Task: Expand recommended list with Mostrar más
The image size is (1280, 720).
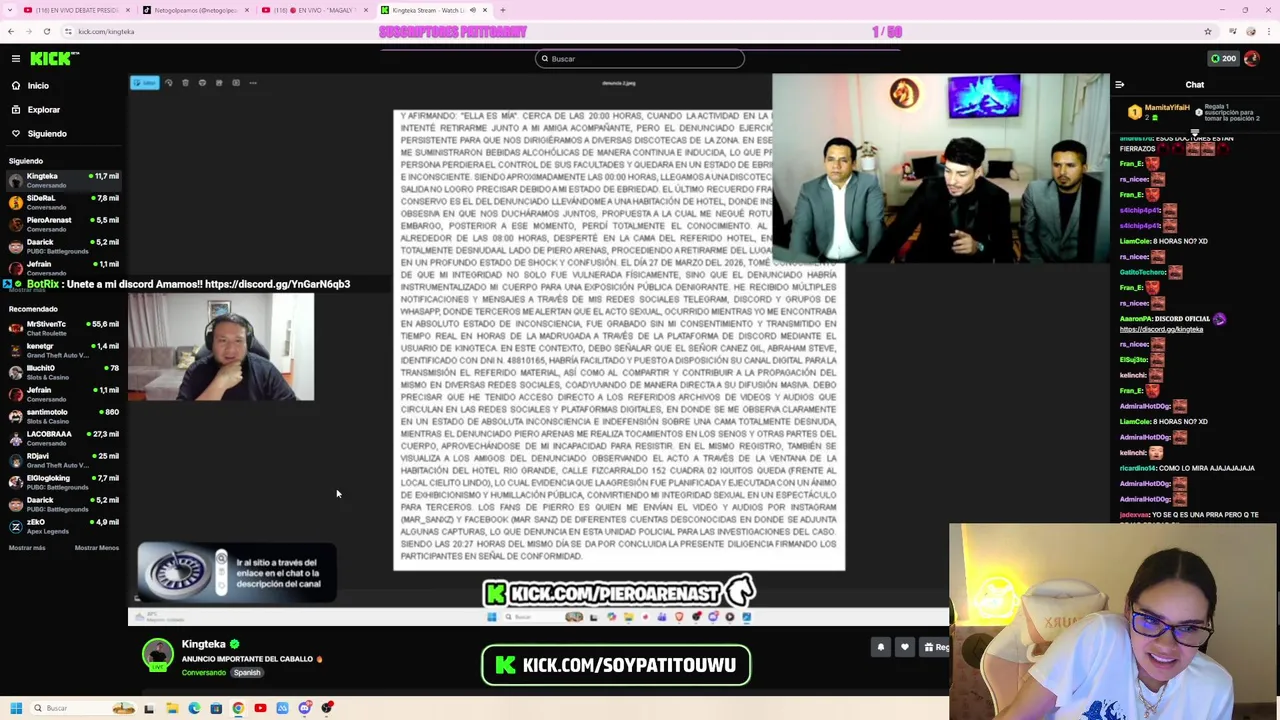Action: click(x=27, y=548)
